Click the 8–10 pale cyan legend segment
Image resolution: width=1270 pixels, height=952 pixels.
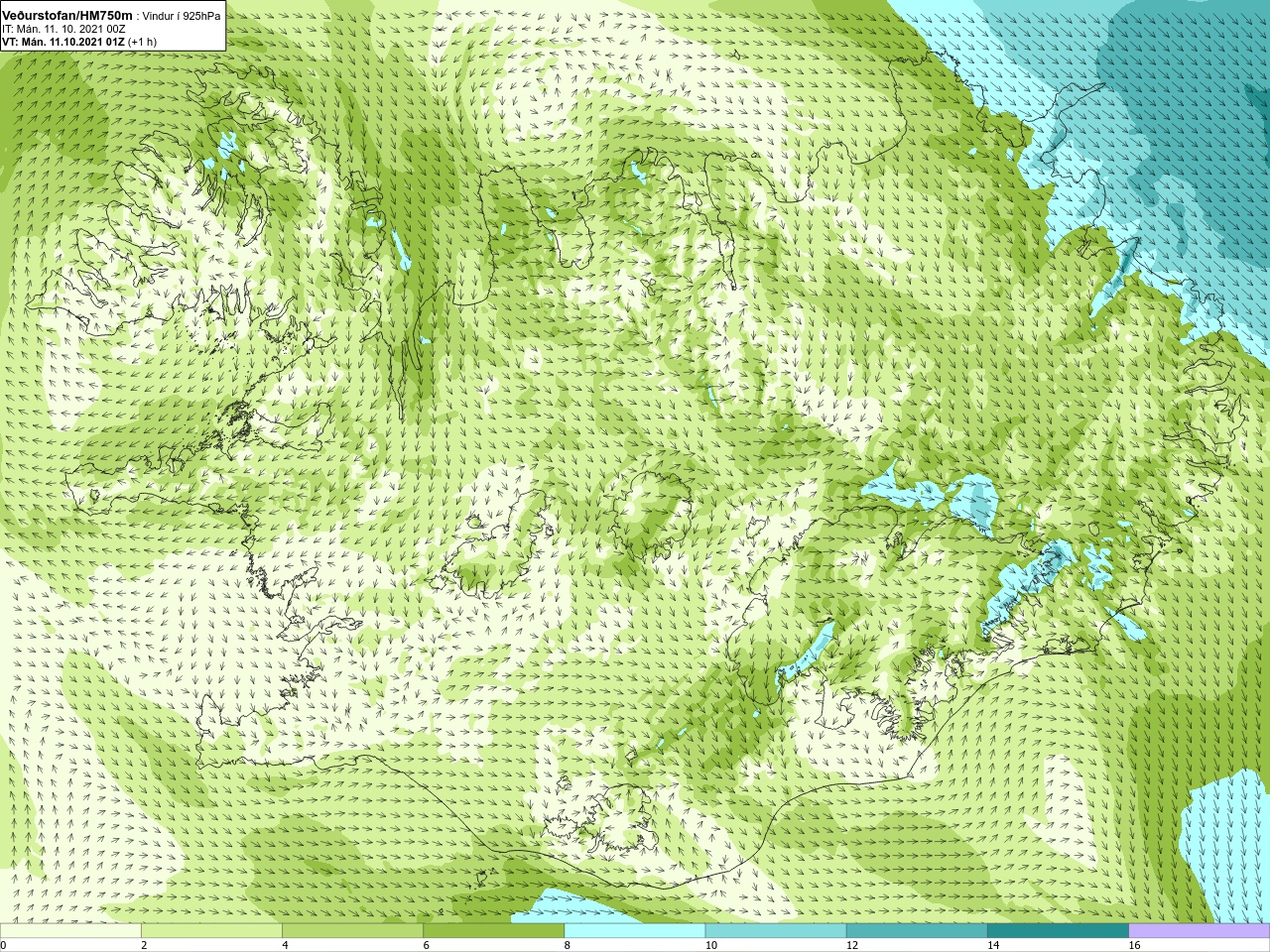click(x=635, y=931)
